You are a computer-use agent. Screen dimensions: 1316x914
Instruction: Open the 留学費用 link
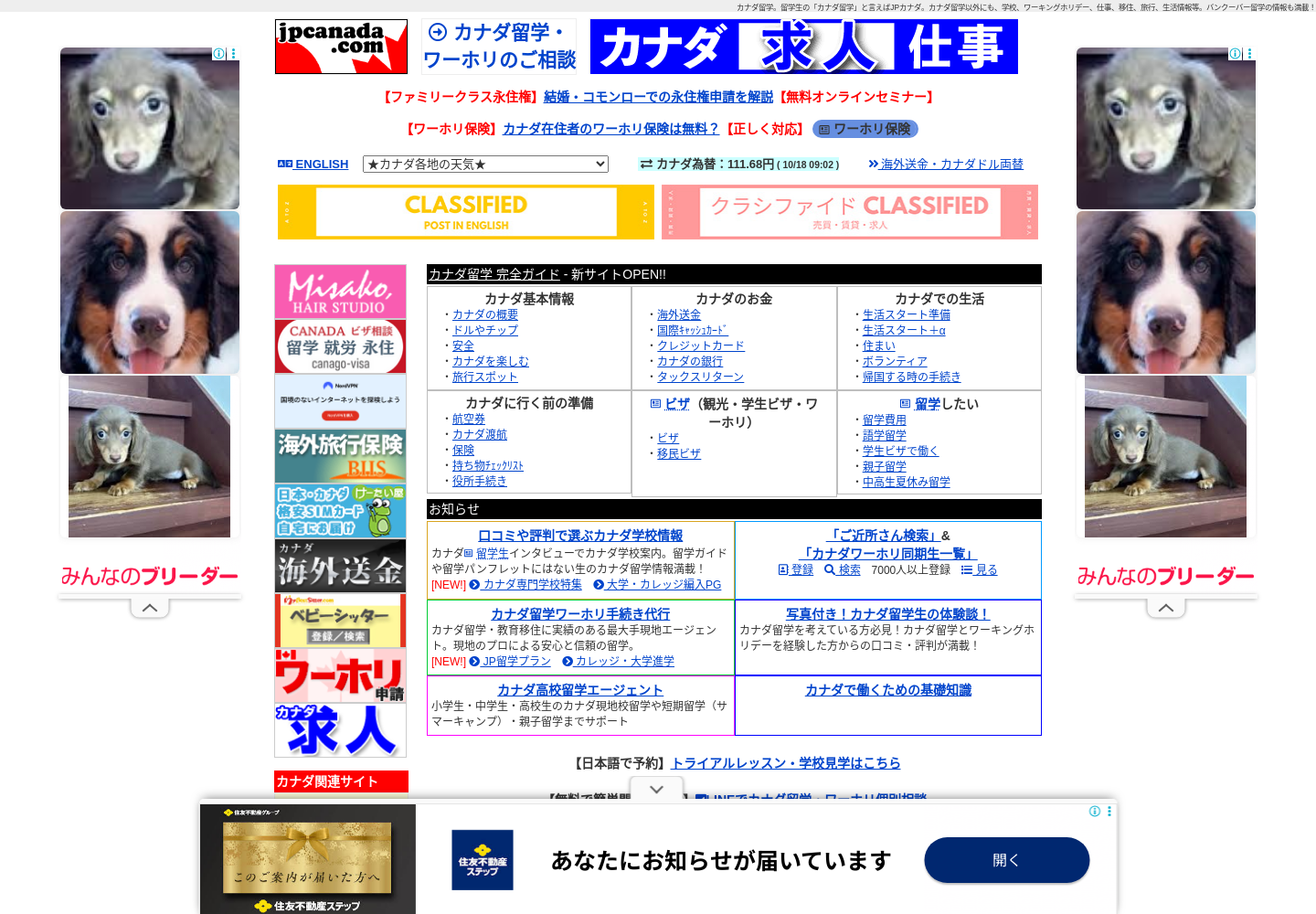point(885,420)
